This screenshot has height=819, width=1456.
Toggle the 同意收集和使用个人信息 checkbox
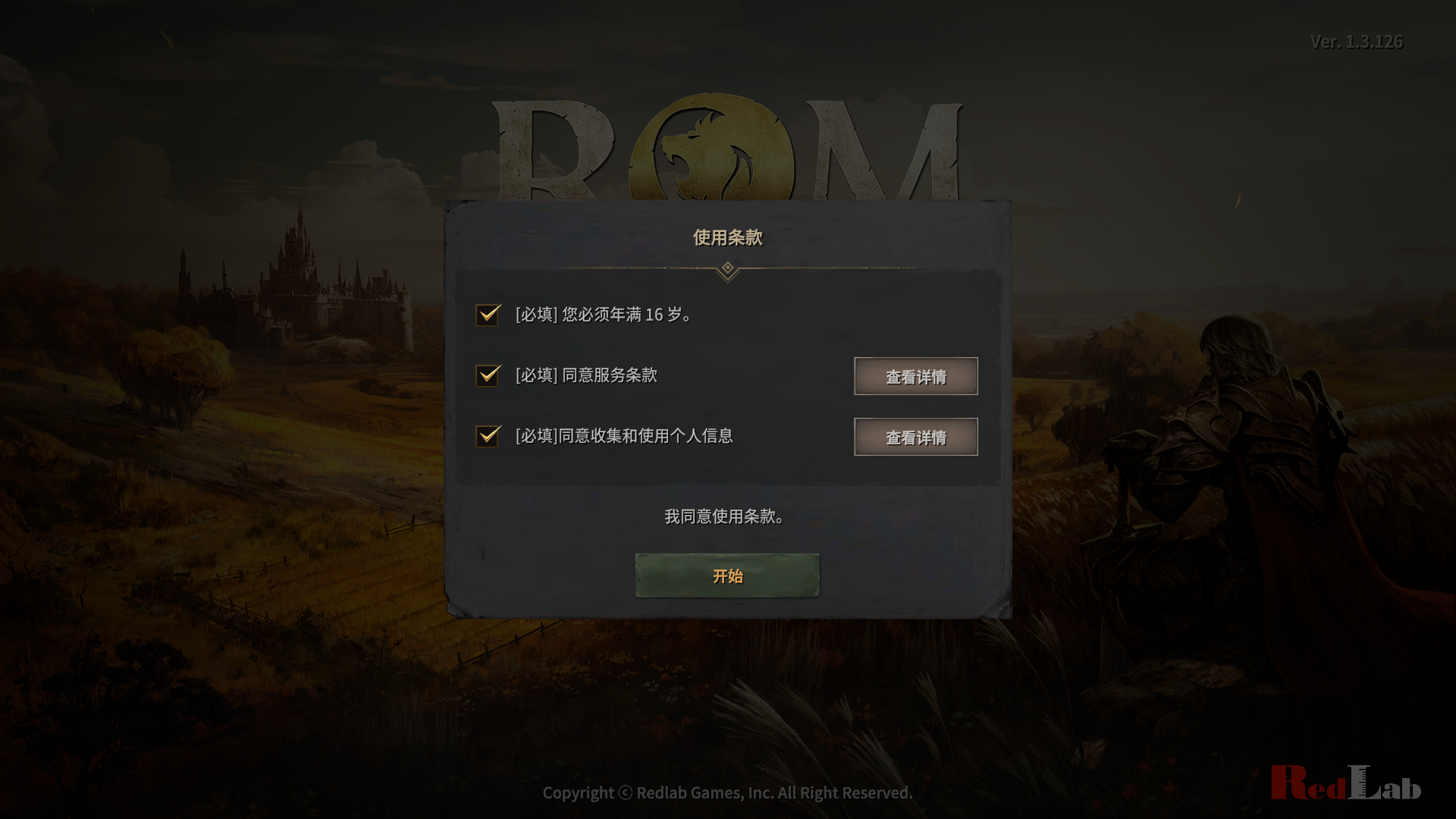coord(488,435)
